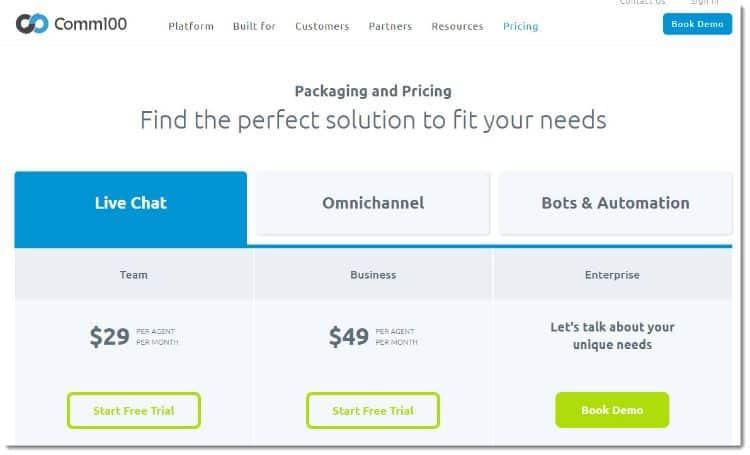Open the Built for menu
750x455 pixels.
click(254, 26)
